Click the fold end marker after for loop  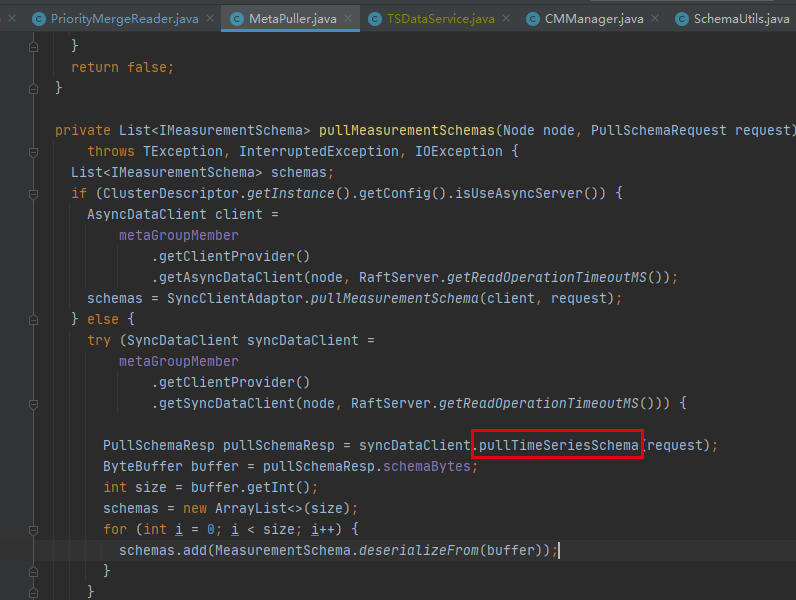pos(34,572)
